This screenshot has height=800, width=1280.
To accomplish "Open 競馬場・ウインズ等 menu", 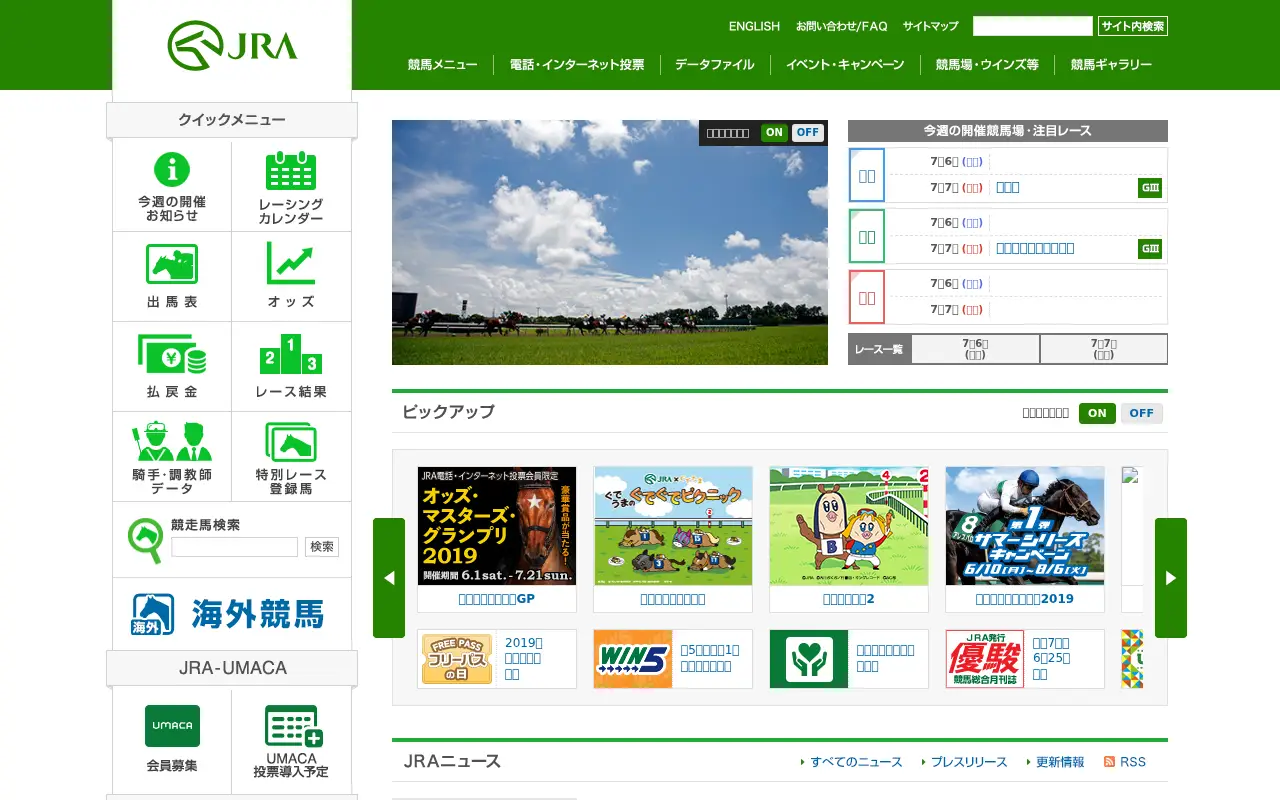I will point(987,65).
